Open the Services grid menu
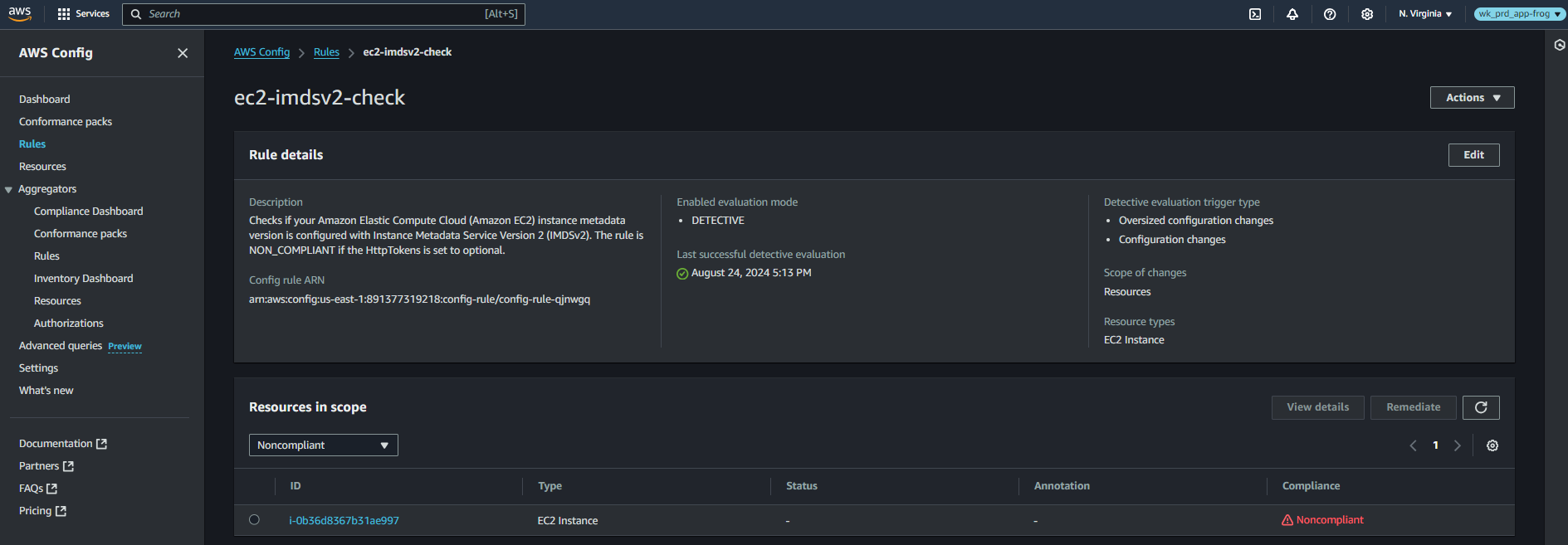 (84, 14)
